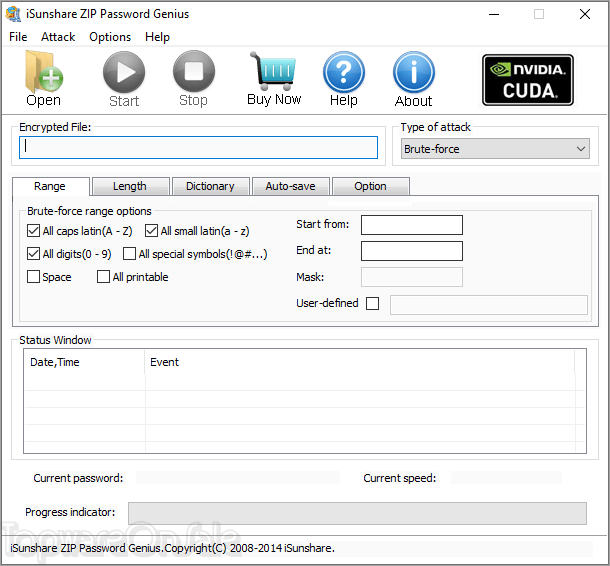Image resolution: width=610 pixels, height=566 pixels.
Task: Click the iSunshare app icon in title bar
Action: coord(13,14)
